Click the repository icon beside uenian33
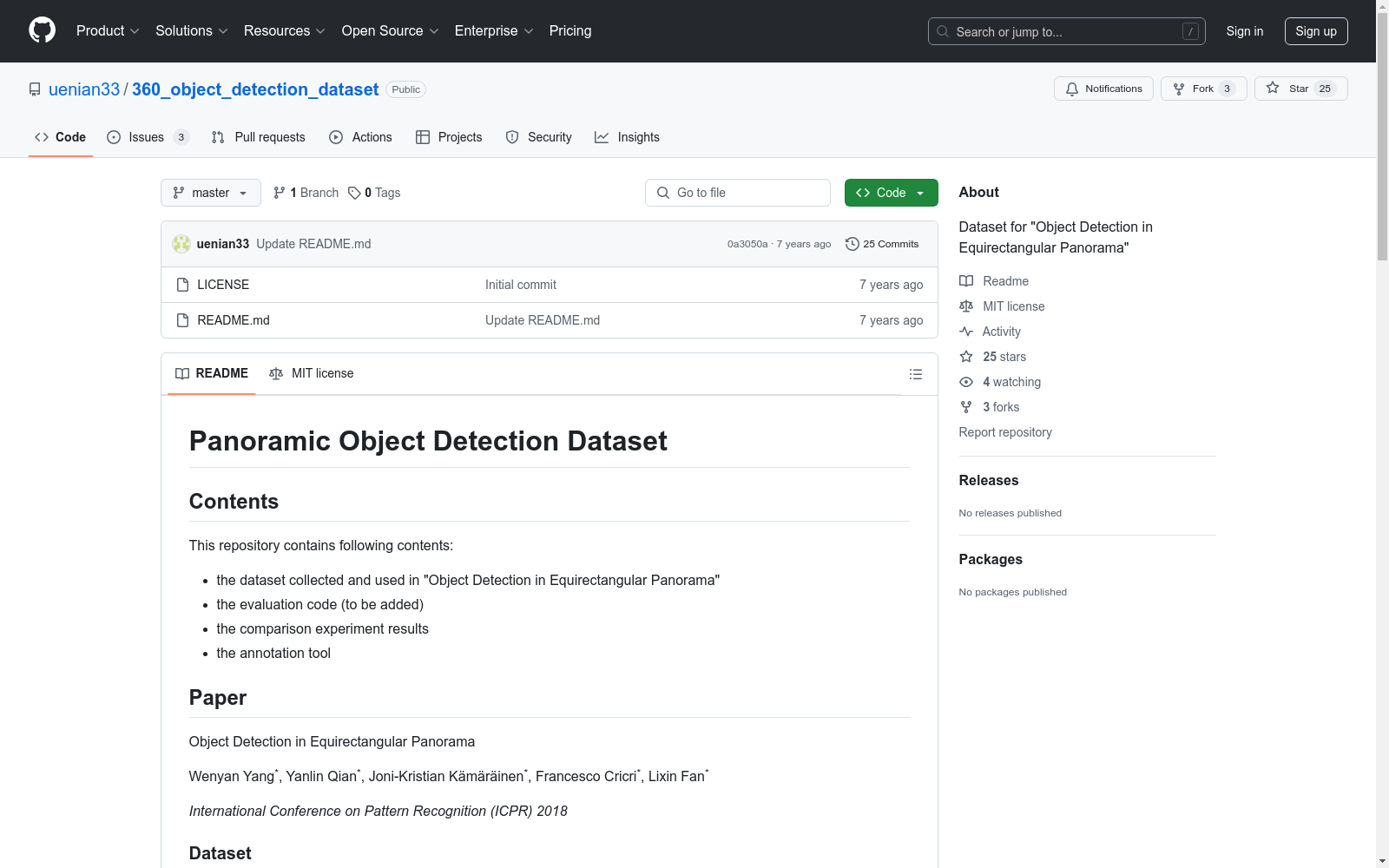 [35, 89]
